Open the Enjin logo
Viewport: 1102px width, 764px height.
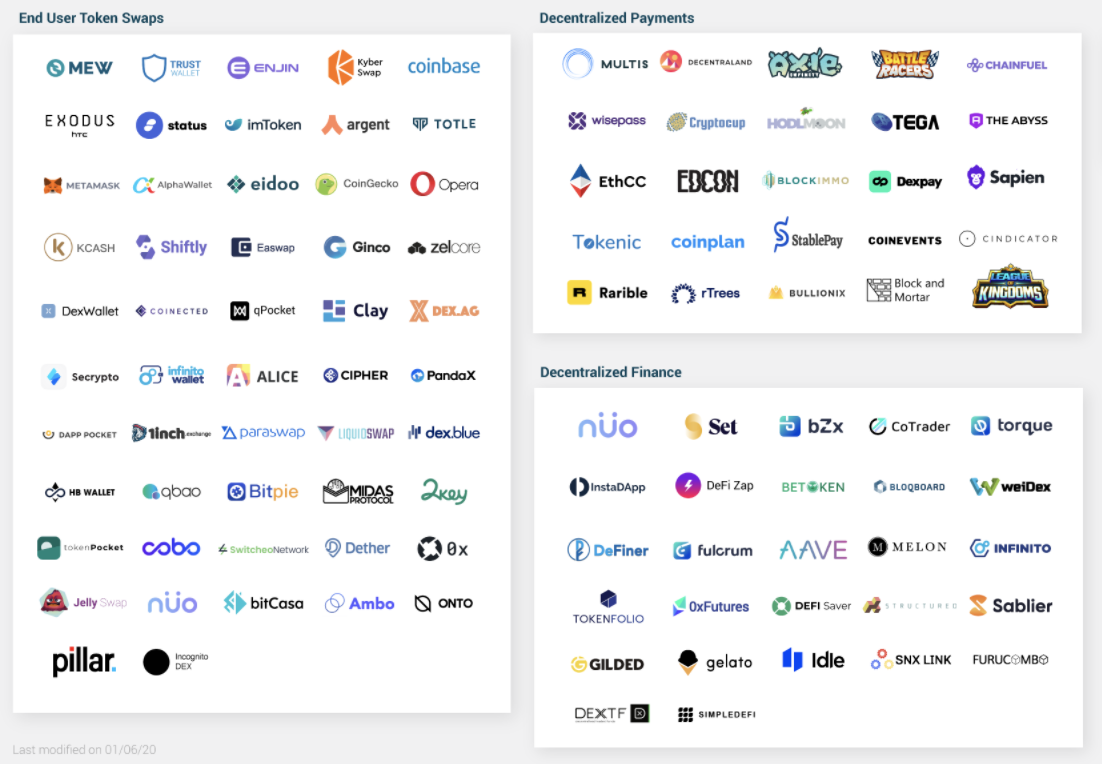coord(263,67)
